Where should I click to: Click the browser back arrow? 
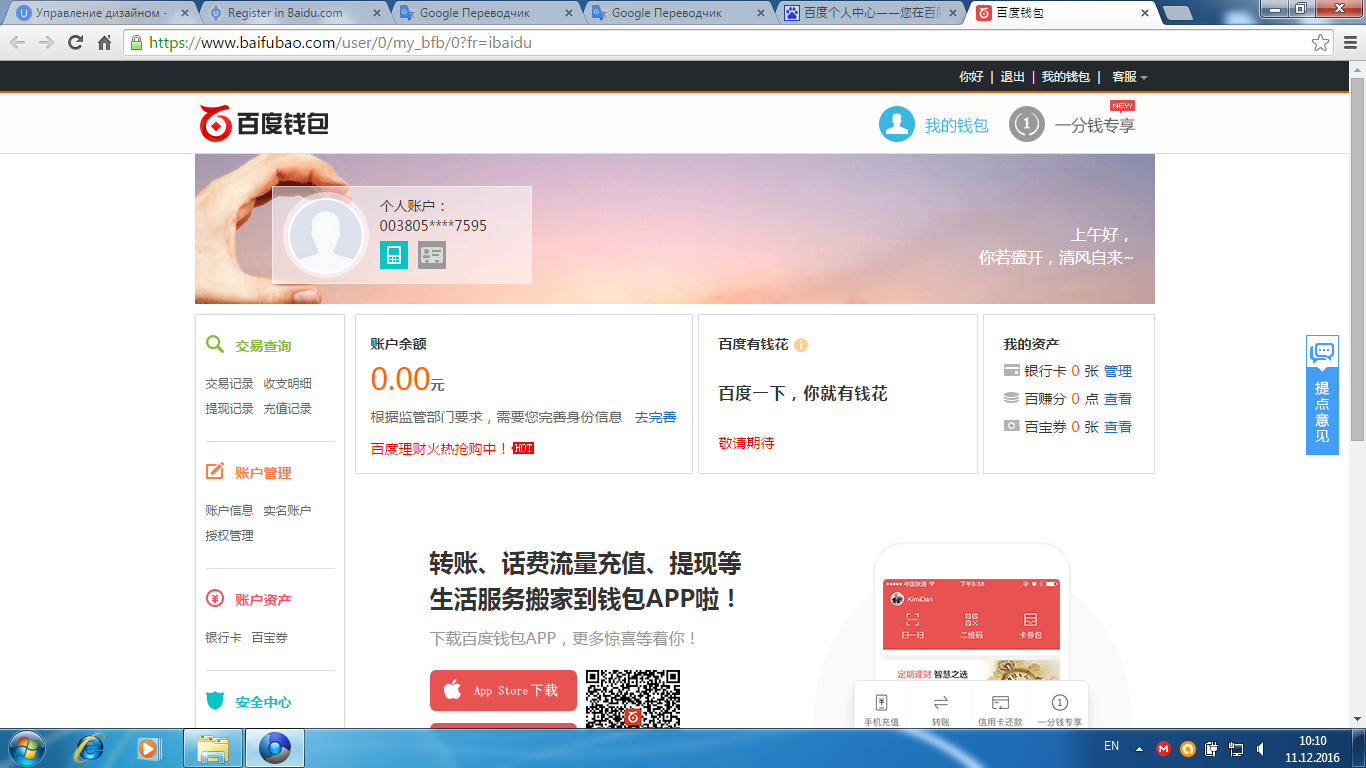(17, 43)
